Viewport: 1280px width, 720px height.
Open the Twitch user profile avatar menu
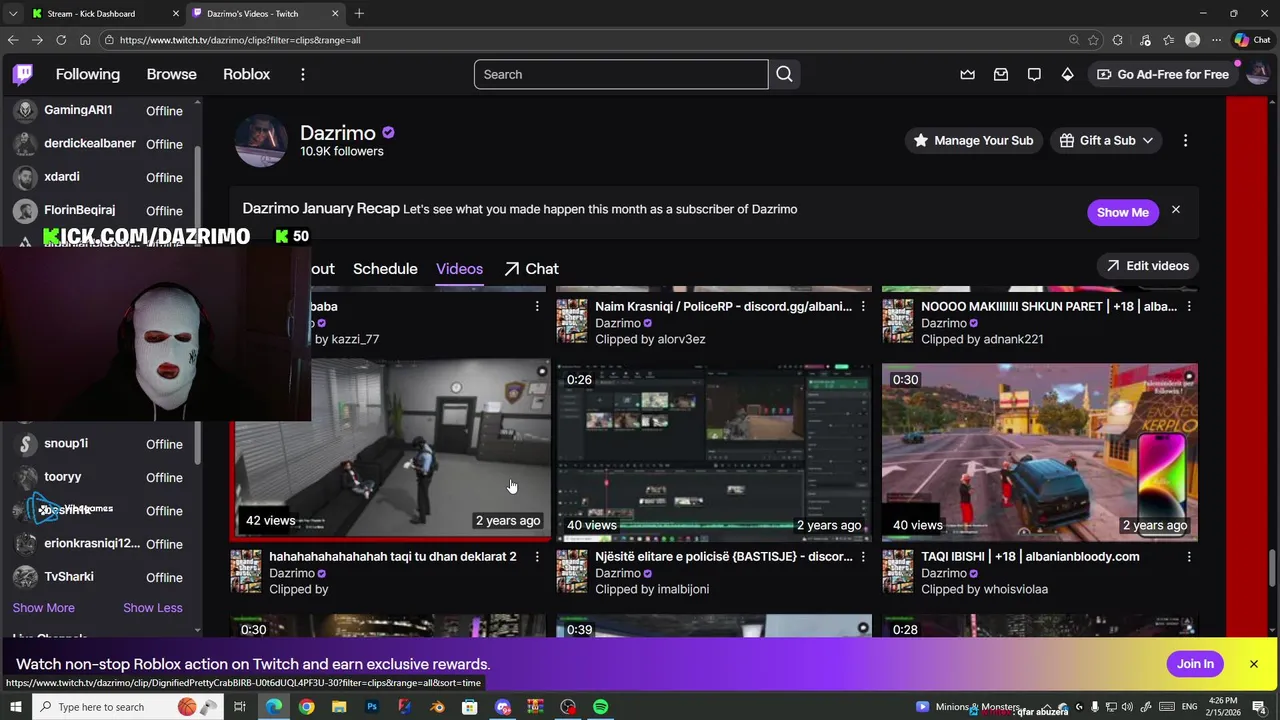[x=1258, y=74]
